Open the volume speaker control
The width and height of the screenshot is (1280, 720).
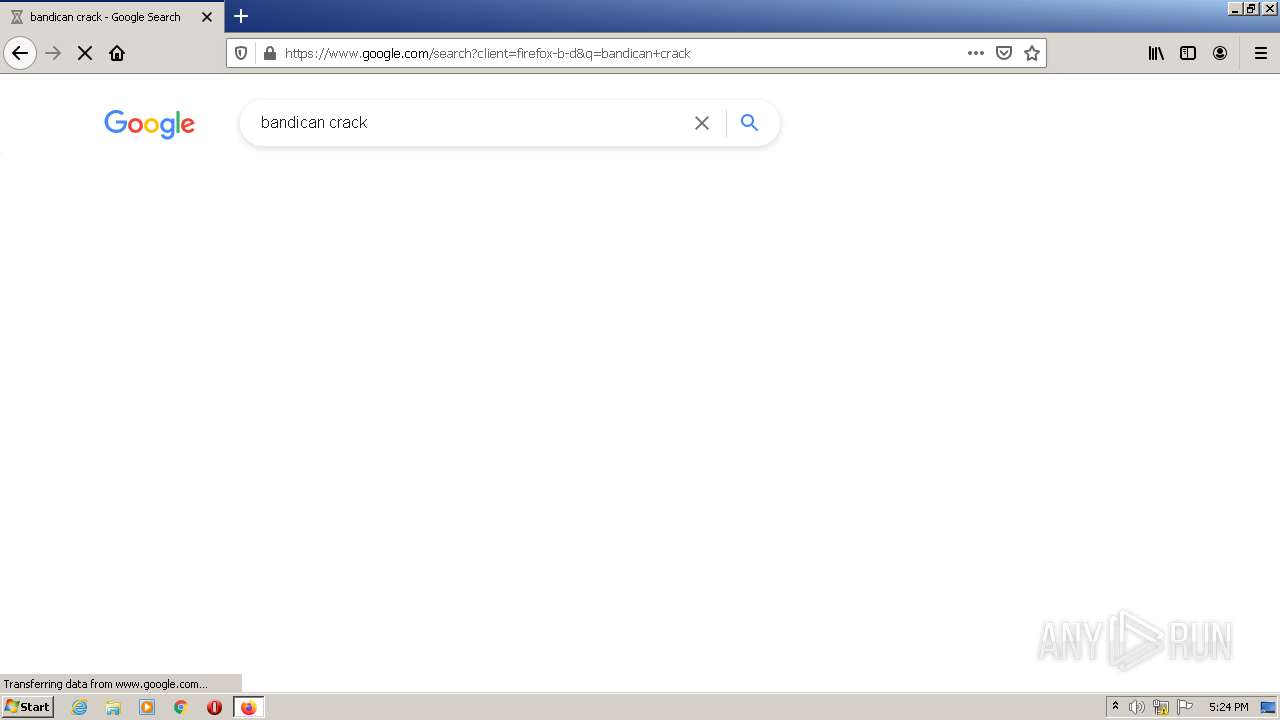(x=1137, y=707)
